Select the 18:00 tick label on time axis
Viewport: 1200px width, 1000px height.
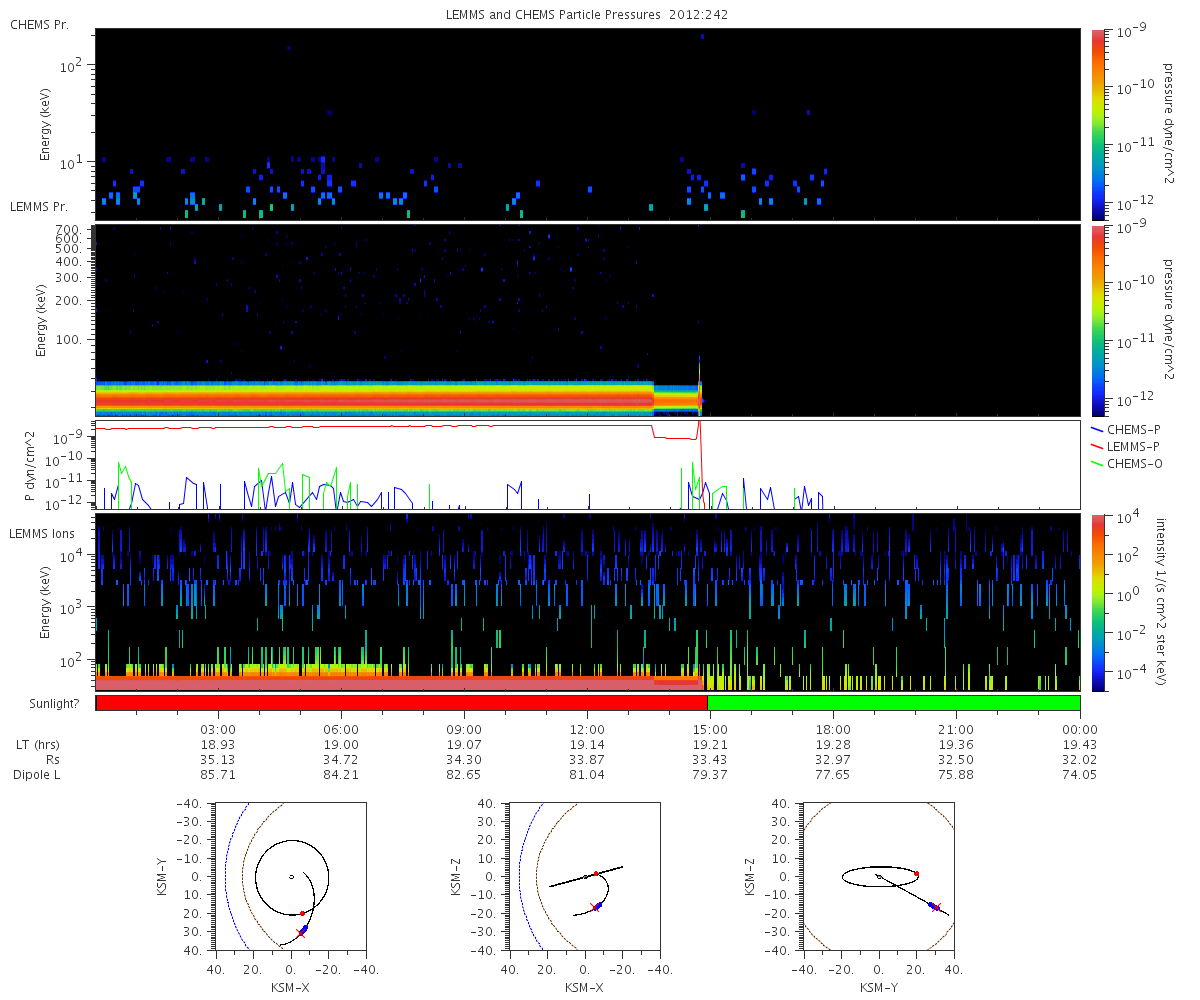833,729
